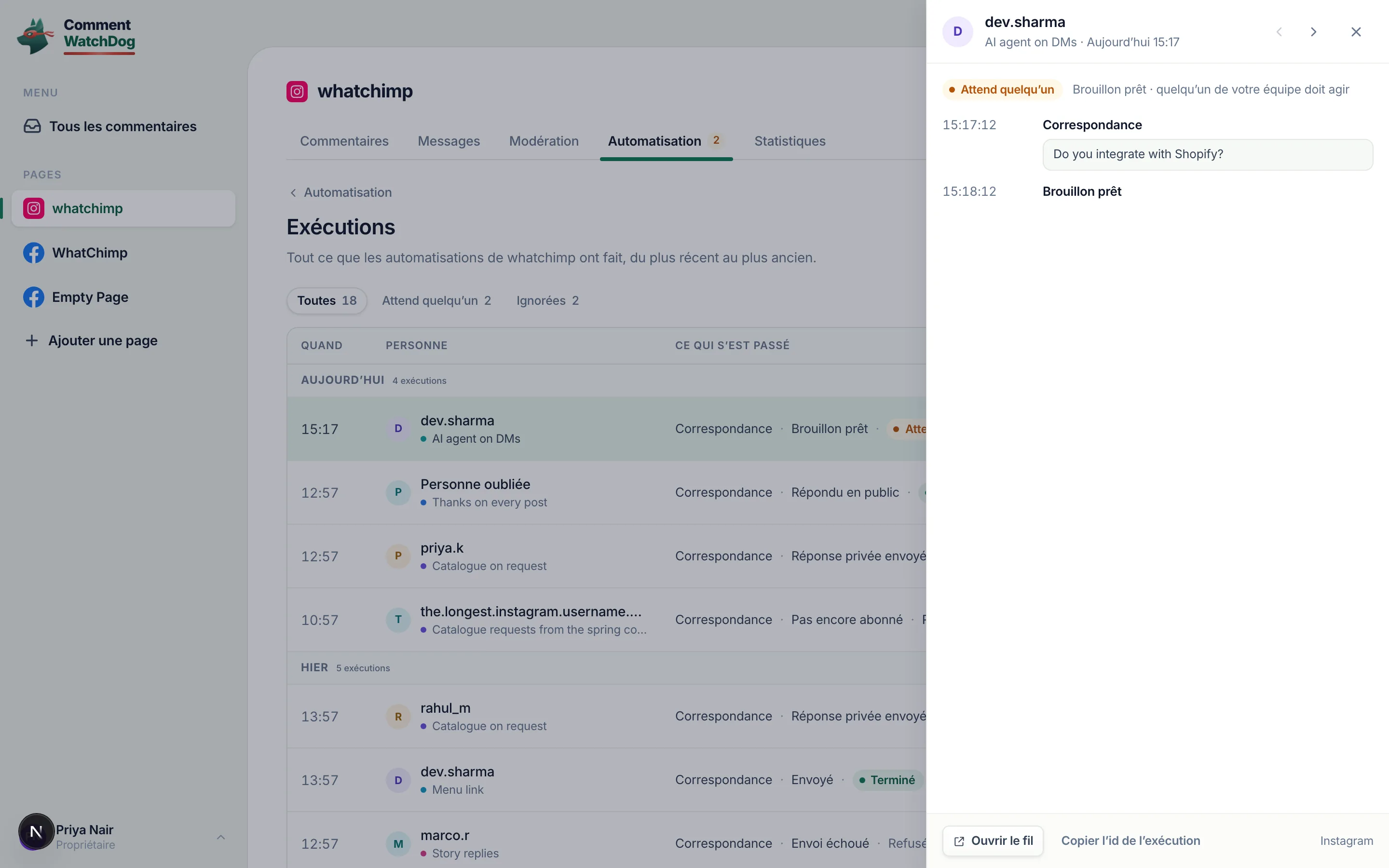Click the D avatar in the 15:17 row
Viewport: 1389px width, 868px height.
pos(398,429)
